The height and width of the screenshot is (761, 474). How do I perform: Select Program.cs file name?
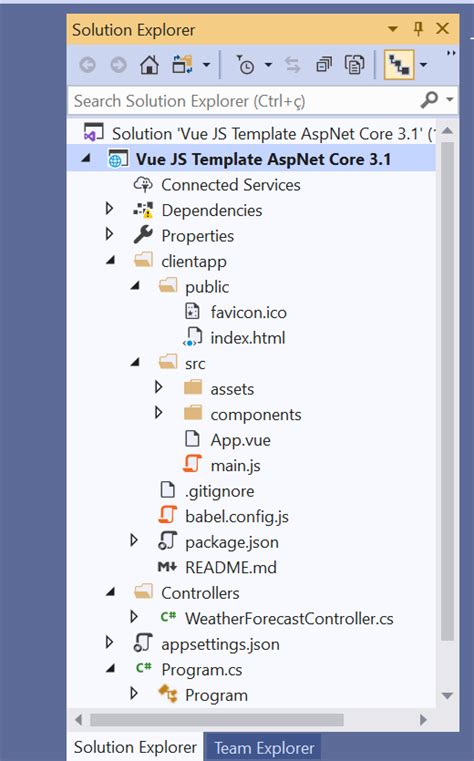(x=202, y=670)
